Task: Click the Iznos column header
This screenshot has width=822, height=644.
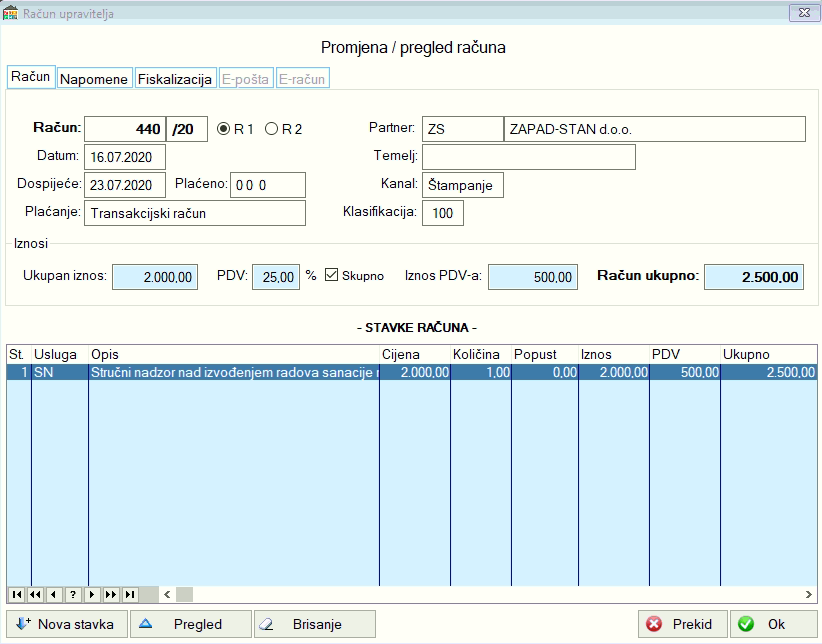Action: point(614,355)
